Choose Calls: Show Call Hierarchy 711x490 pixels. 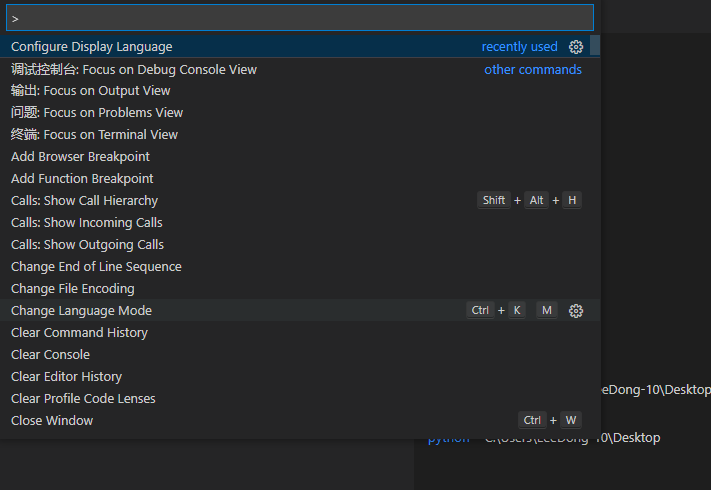pyautogui.click(x=84, y=201)
